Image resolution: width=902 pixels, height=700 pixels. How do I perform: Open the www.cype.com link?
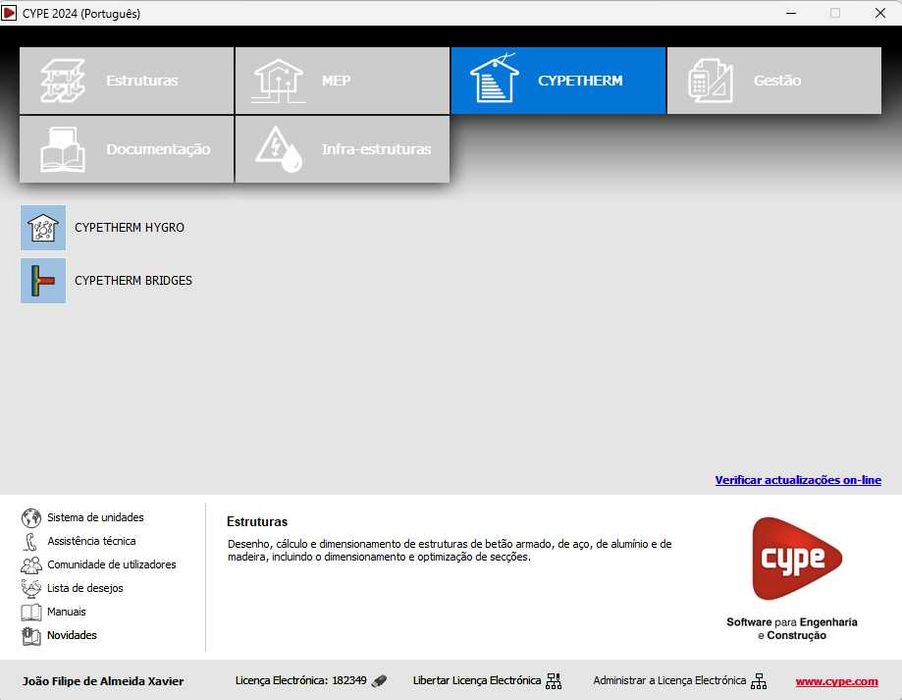pos(837,682)
